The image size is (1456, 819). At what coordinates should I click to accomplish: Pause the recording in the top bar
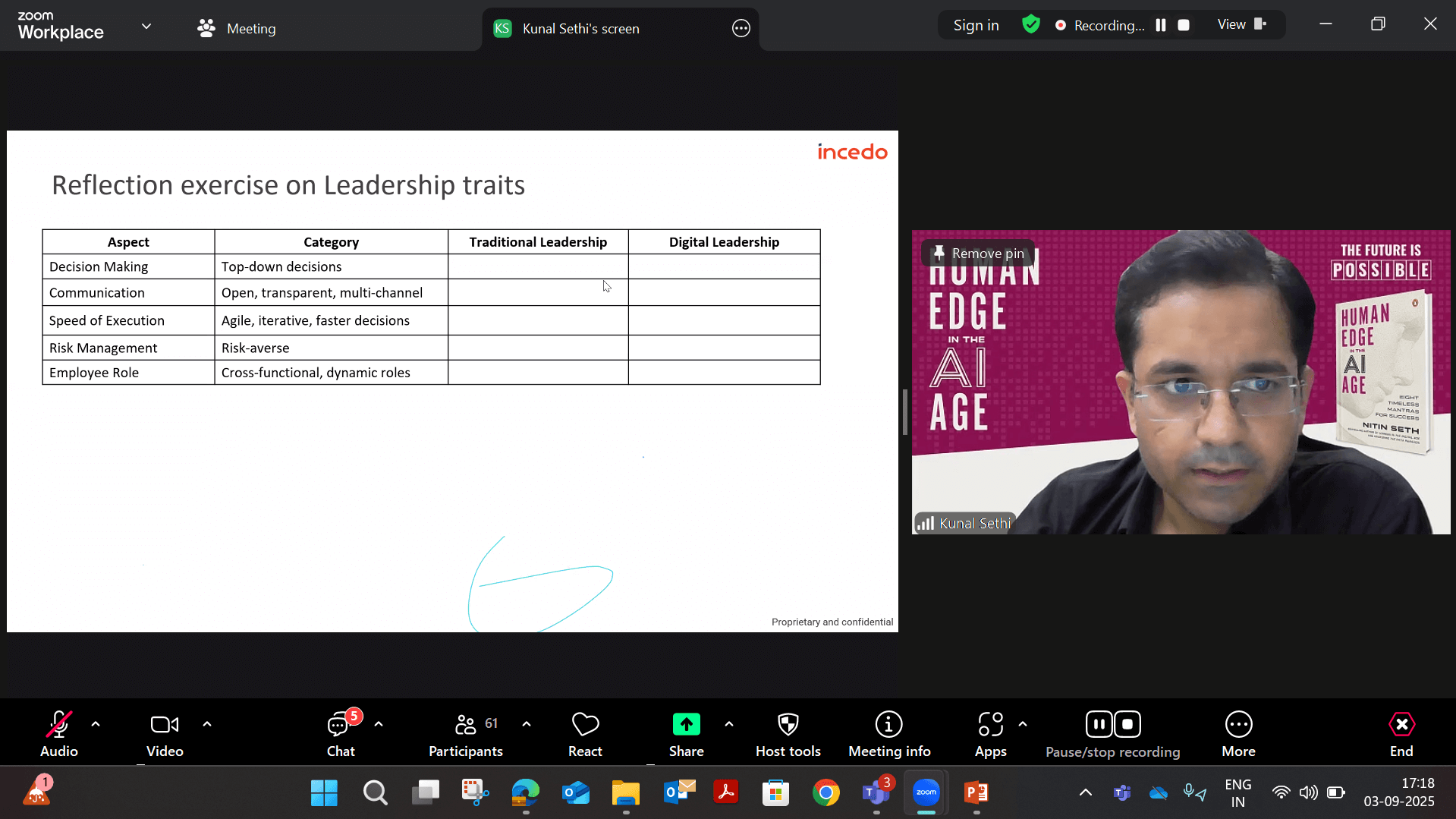pyautogui.click(x=1160, y=25)
